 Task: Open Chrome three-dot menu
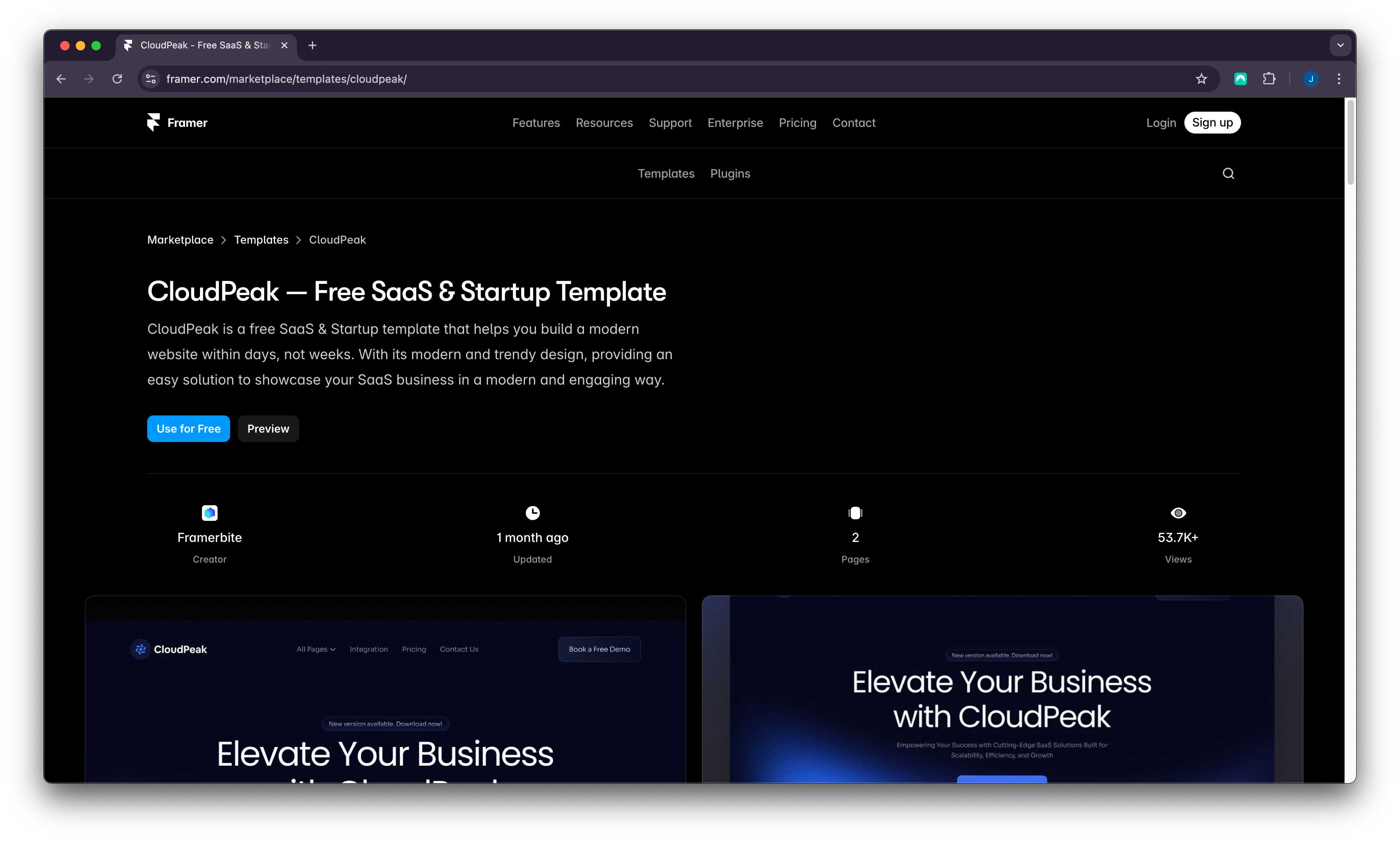pos(1339,79)
